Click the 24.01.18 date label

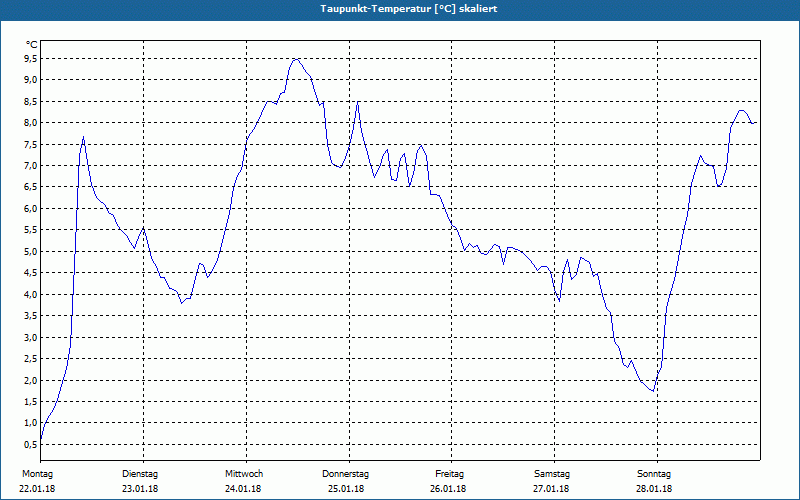pos(243,489)
